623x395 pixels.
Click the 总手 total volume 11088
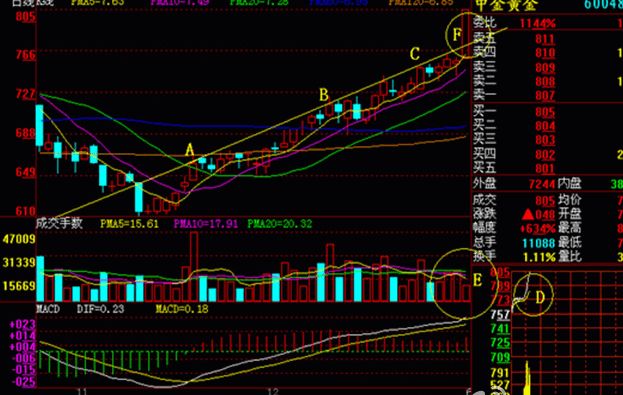pos(538,243)
